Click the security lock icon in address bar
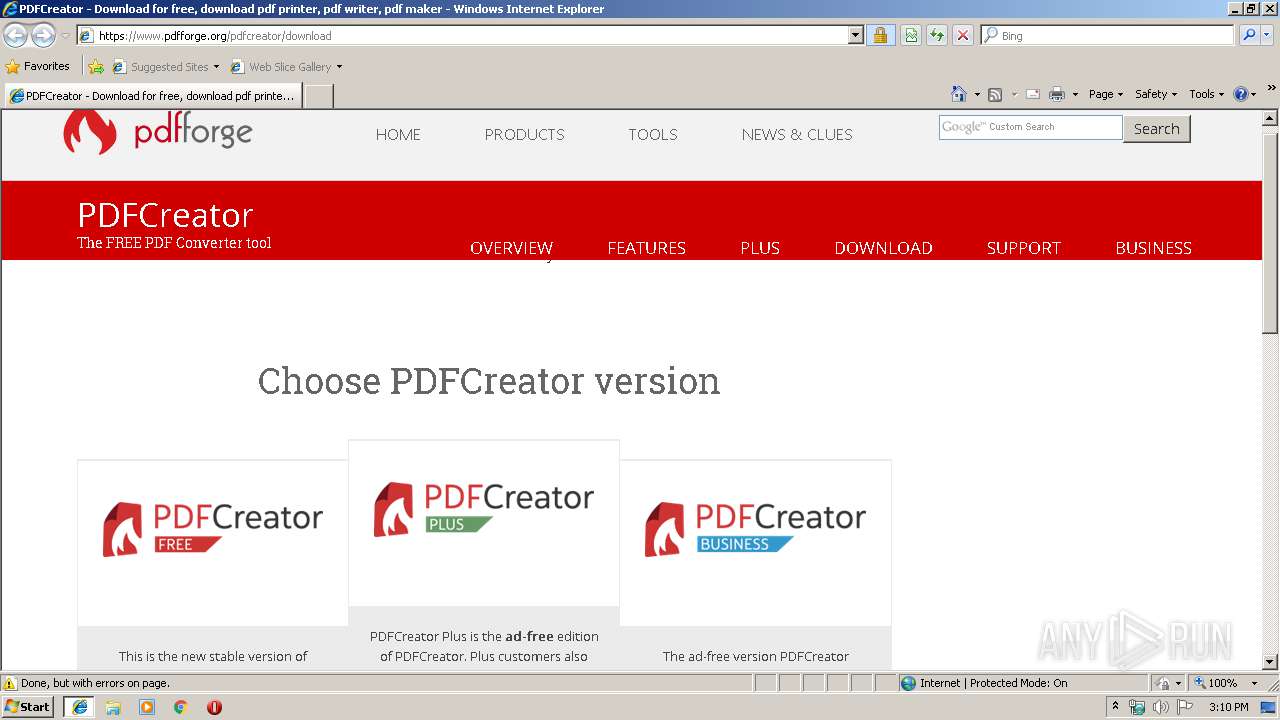This screenshot has width=1280, height=720. 880,35
